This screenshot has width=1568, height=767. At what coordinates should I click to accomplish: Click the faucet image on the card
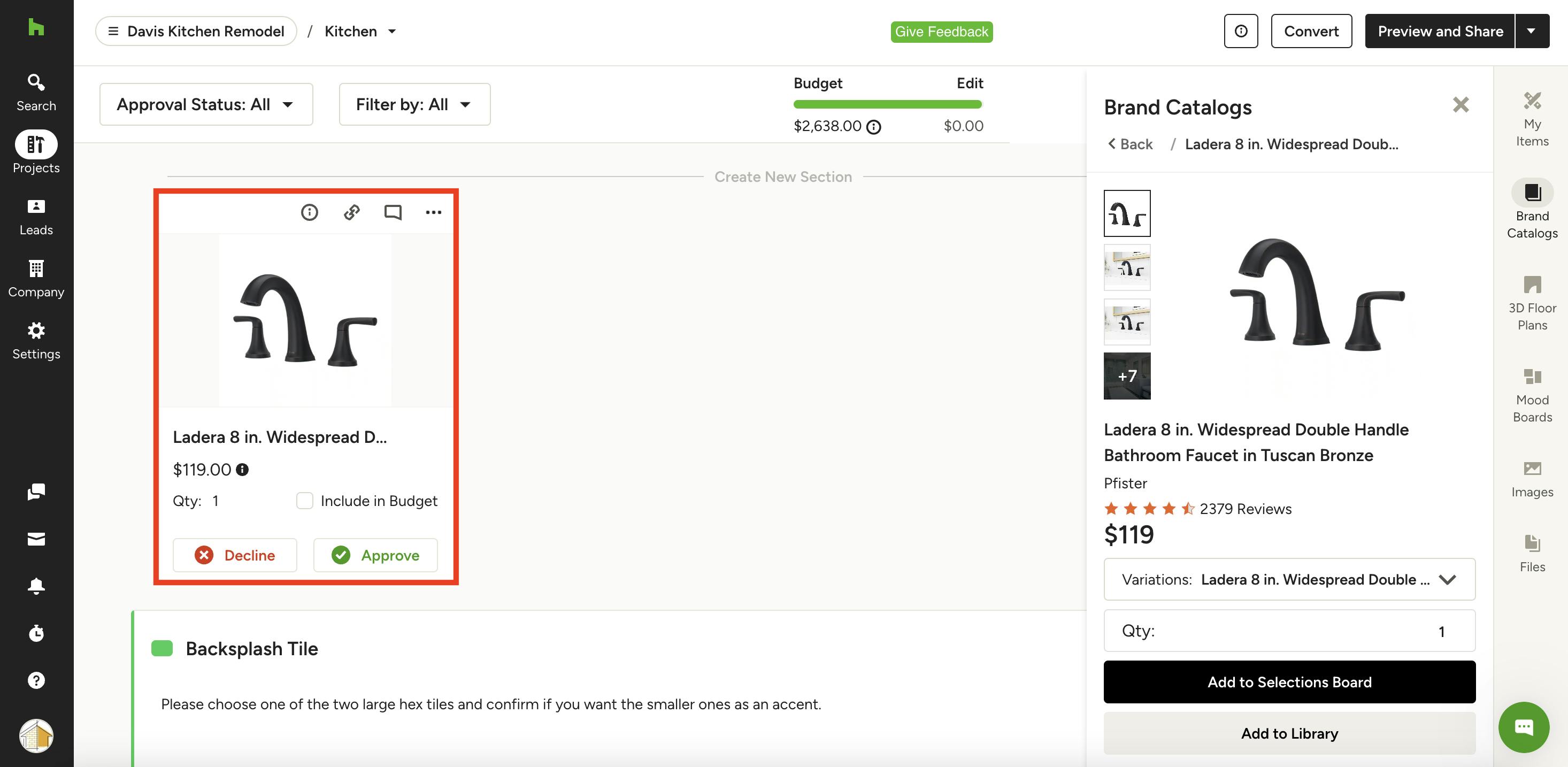pyautogui.click(x=305, y=320)
